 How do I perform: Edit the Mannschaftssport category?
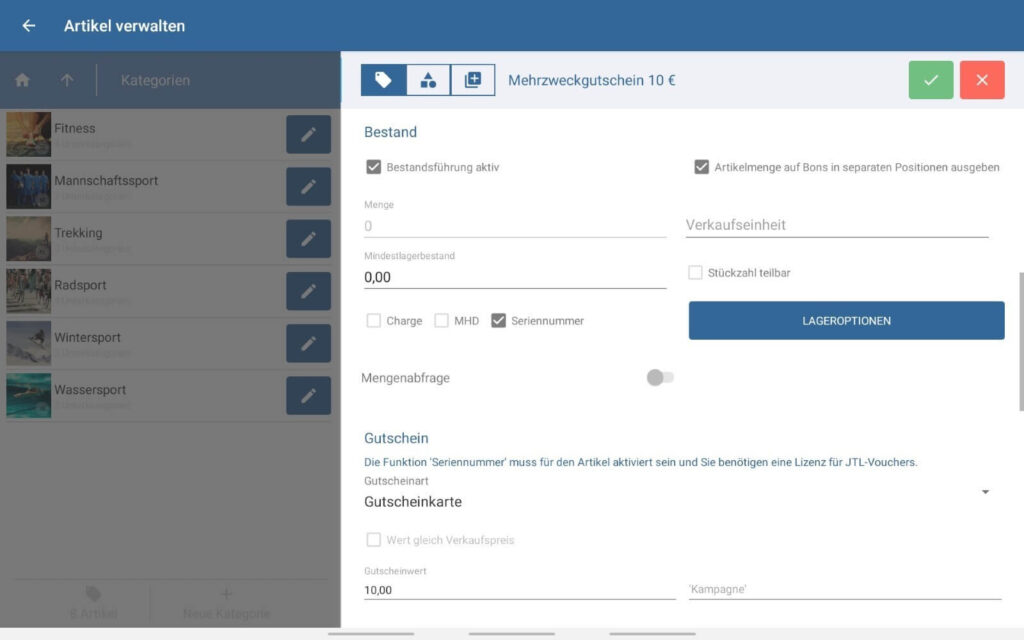308,186
